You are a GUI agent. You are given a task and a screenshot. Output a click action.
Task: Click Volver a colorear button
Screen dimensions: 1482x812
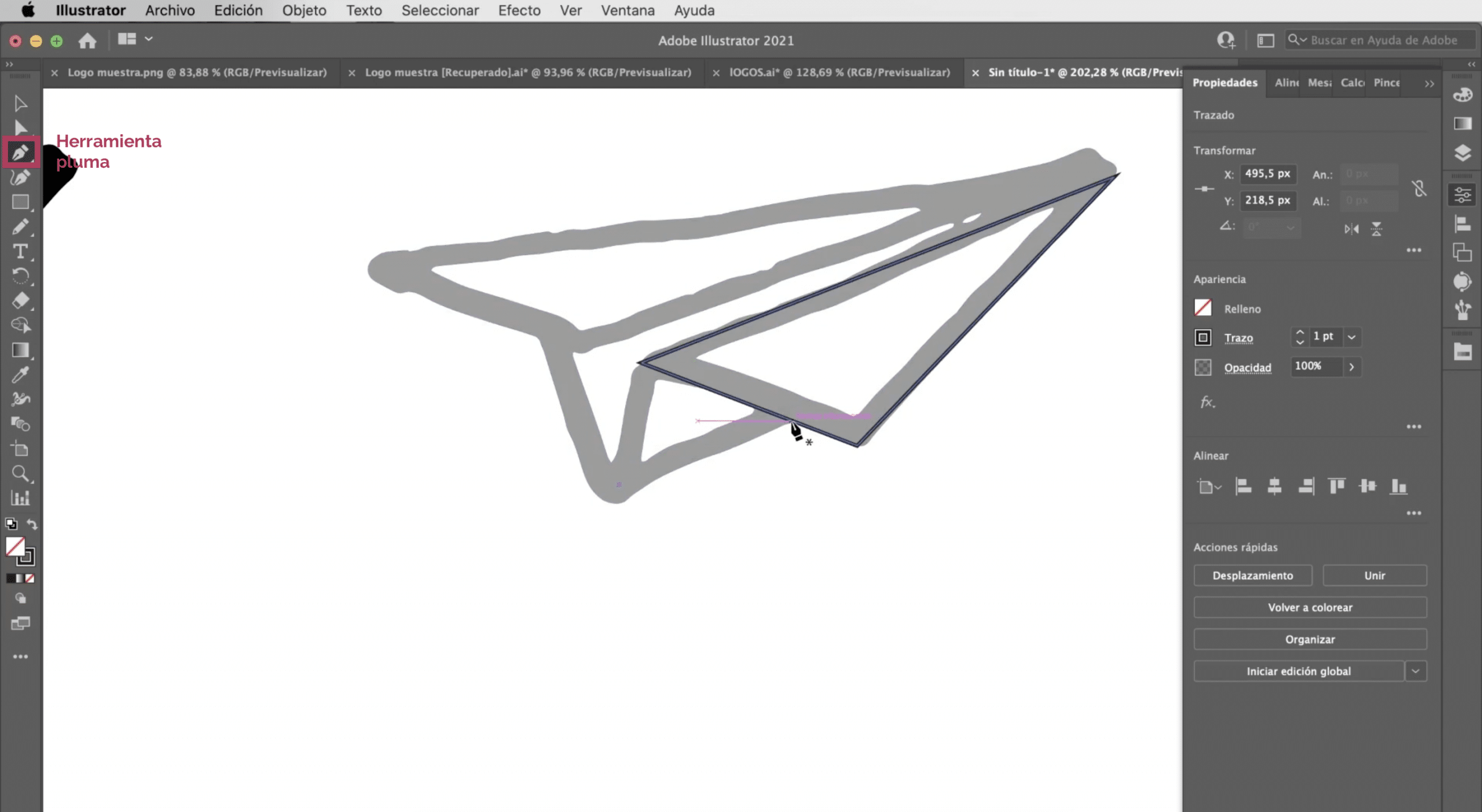tap(1310, 608)
